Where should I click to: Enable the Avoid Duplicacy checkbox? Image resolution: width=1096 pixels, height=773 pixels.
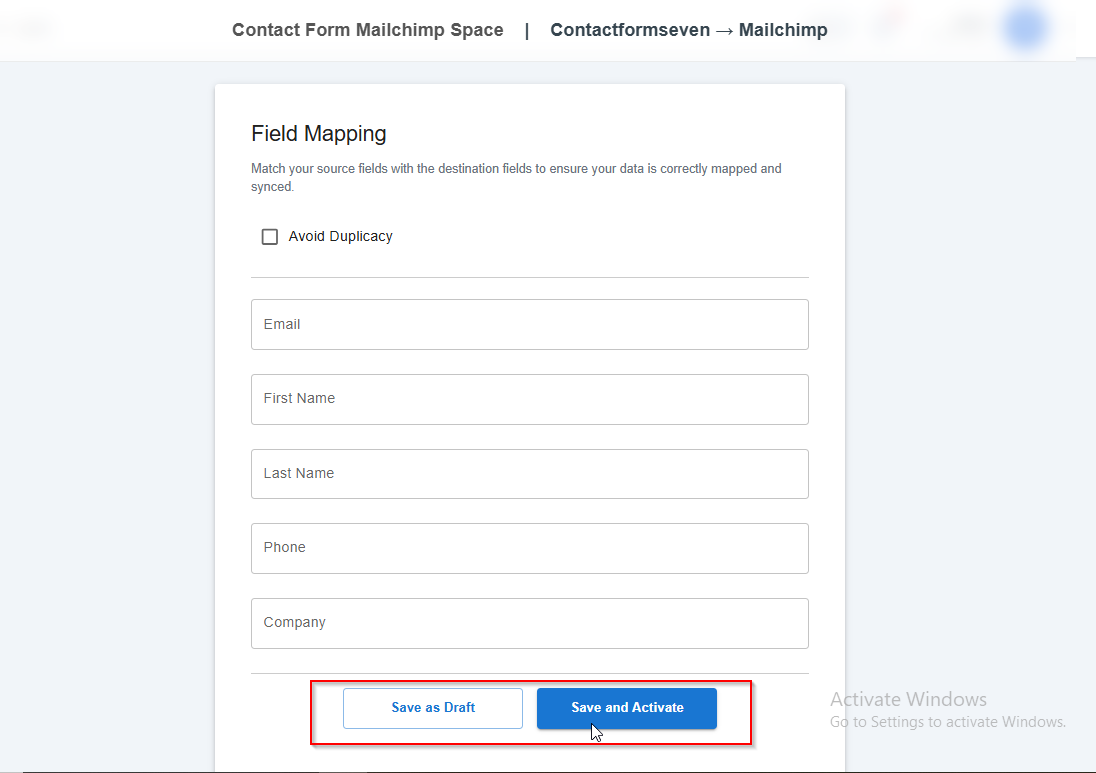click(269, 237)
